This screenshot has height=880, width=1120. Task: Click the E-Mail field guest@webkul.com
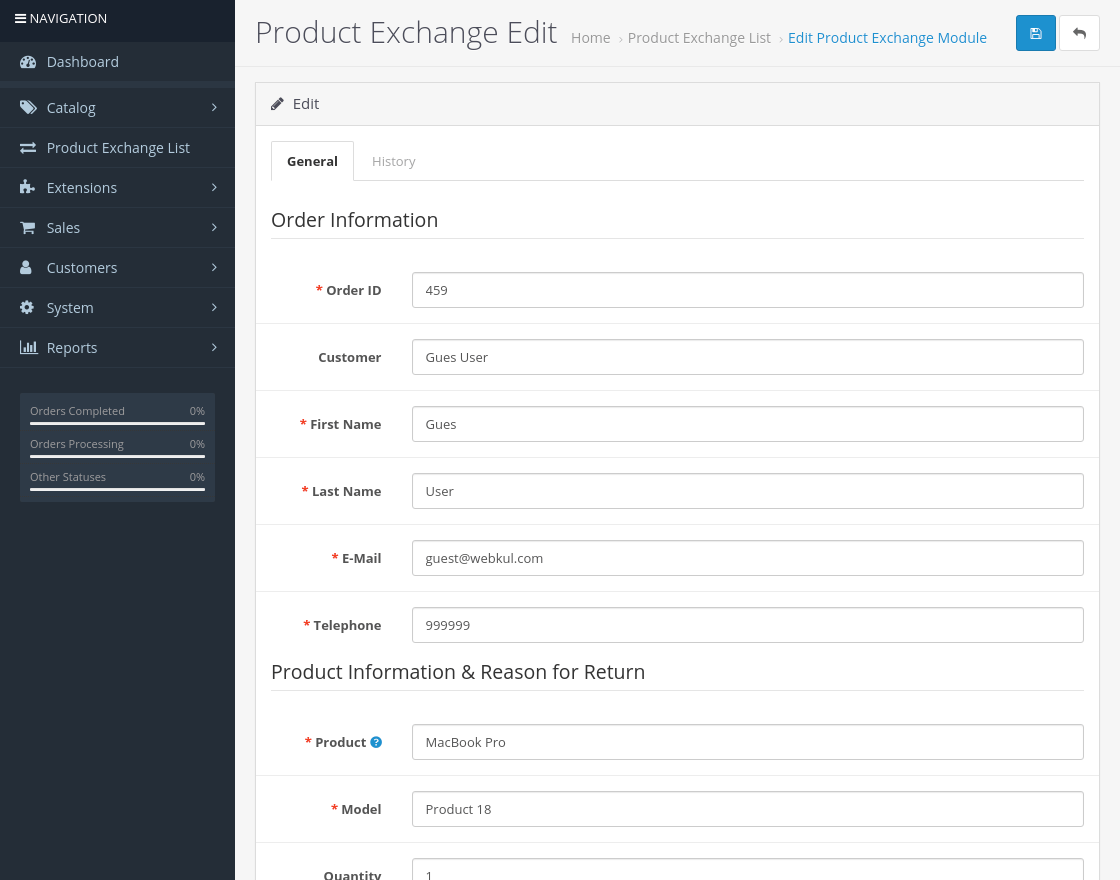point(747,558)
